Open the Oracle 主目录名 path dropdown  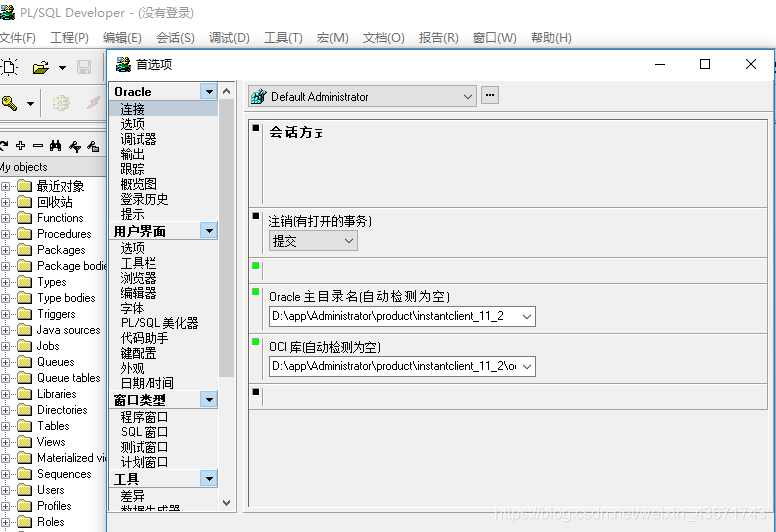[527, 316]
